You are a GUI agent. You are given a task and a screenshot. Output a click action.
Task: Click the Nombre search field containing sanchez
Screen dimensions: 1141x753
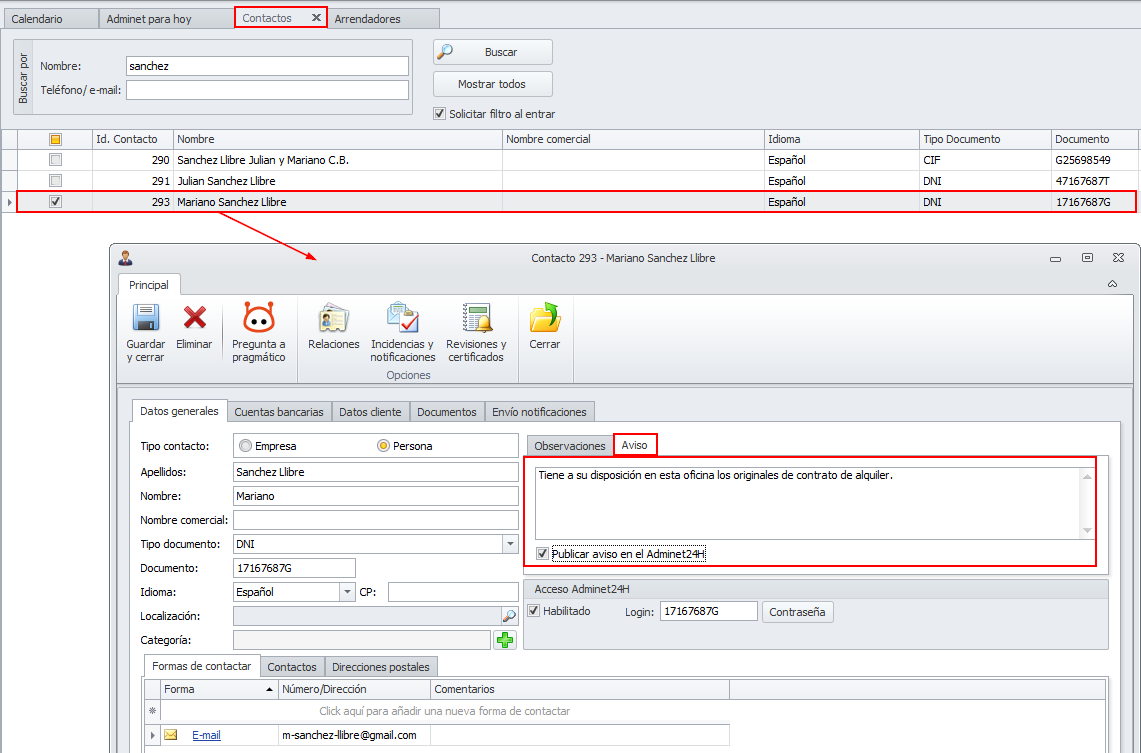(267, 66)
